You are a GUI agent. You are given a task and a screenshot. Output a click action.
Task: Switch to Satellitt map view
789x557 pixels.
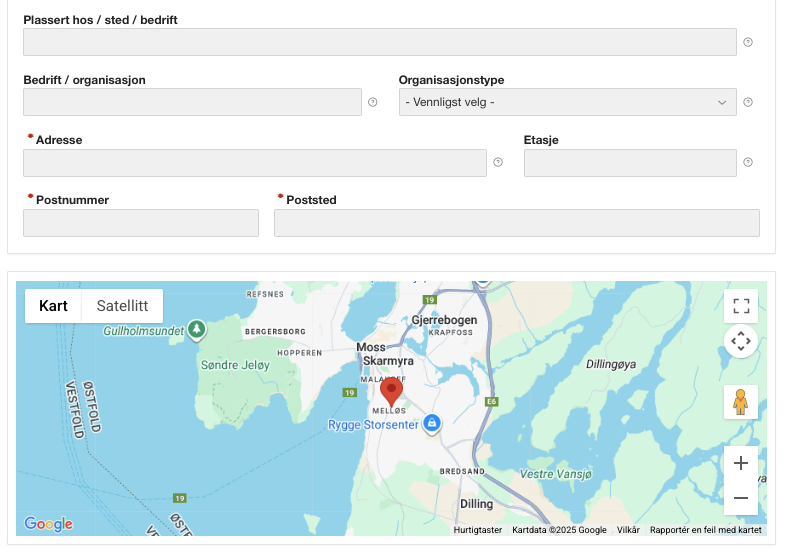pos(122,306)
